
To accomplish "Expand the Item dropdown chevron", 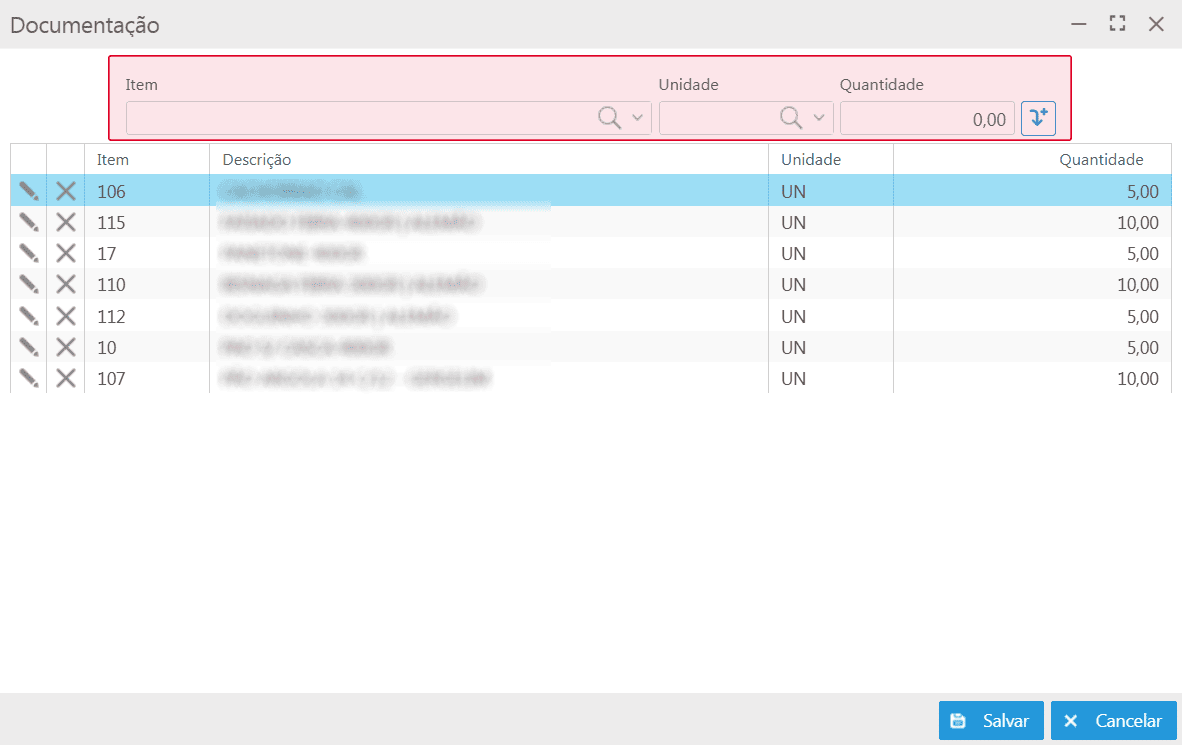I will point(638,118).
